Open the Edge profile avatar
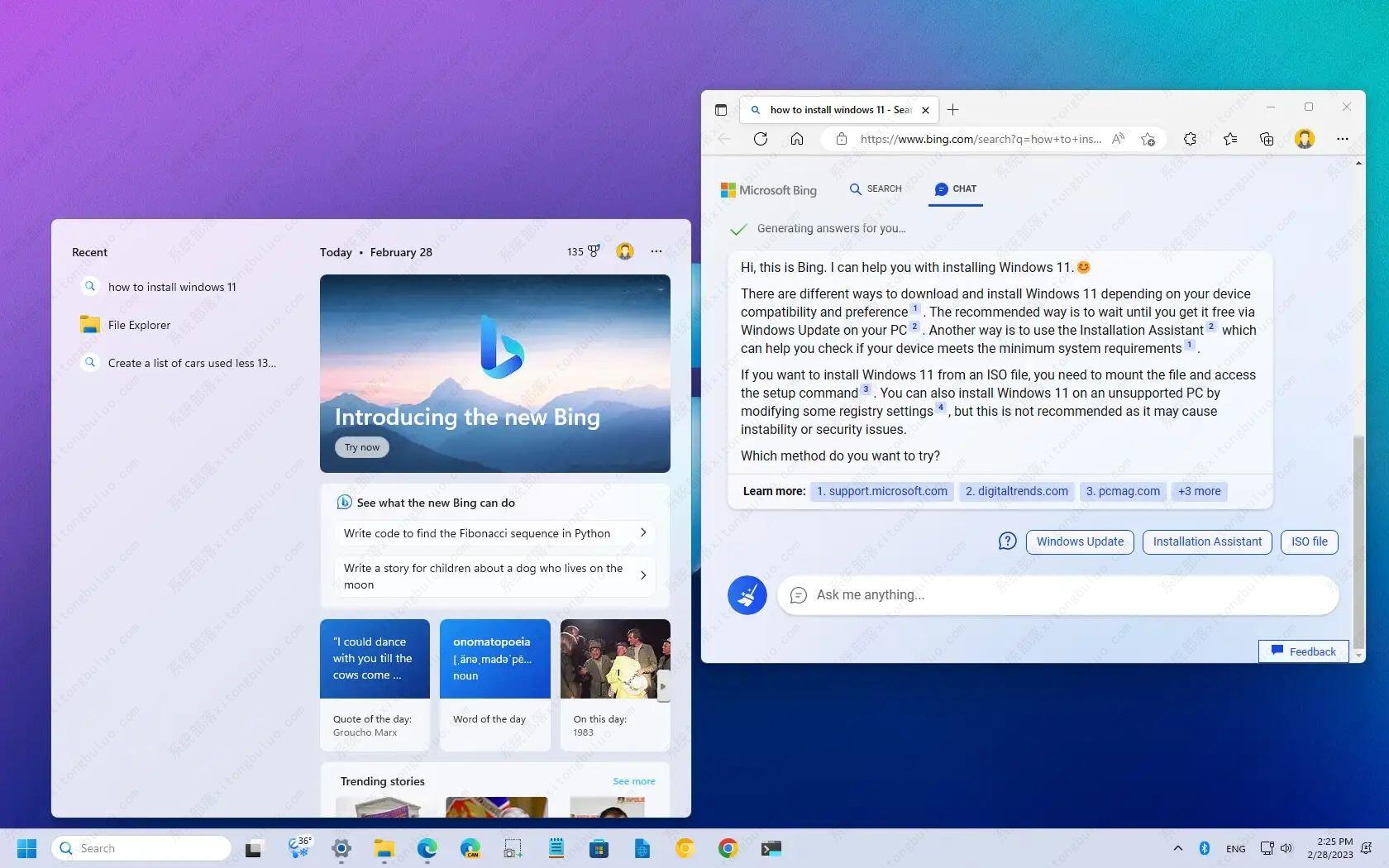Screen dimensions: 1389x868 1304,139
